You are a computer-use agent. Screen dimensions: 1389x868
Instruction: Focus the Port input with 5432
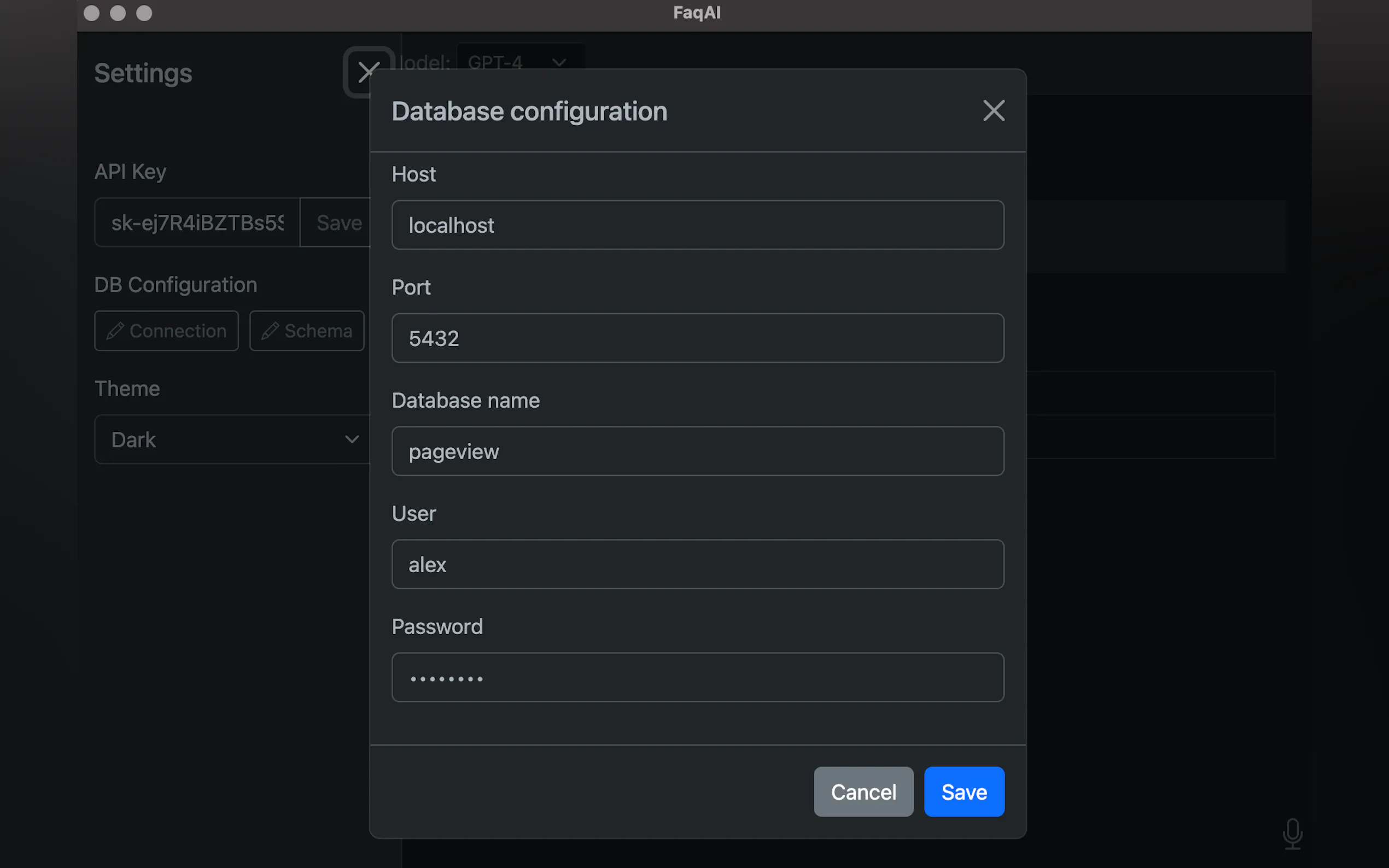coord(697,338)
